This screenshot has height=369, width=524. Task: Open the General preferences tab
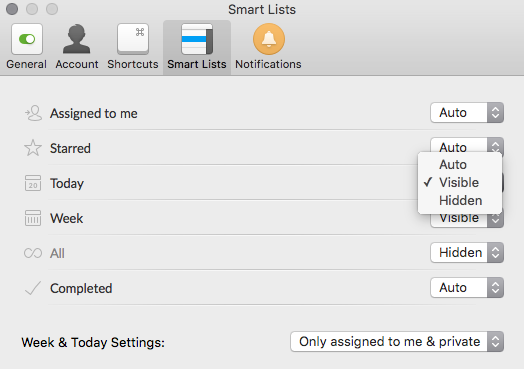(26, 46)
